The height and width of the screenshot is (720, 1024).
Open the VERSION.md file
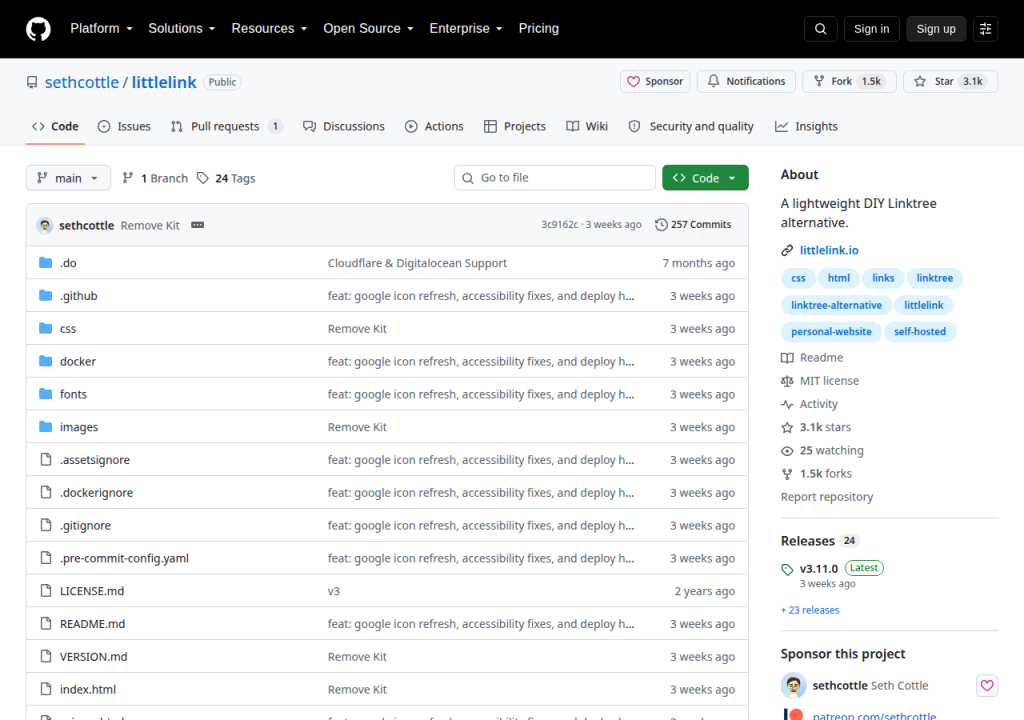click(93, 657)
